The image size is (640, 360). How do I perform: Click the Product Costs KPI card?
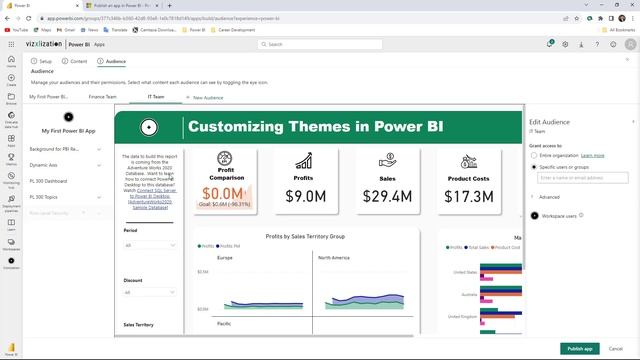pyautogui.click(x=469, y=181)
